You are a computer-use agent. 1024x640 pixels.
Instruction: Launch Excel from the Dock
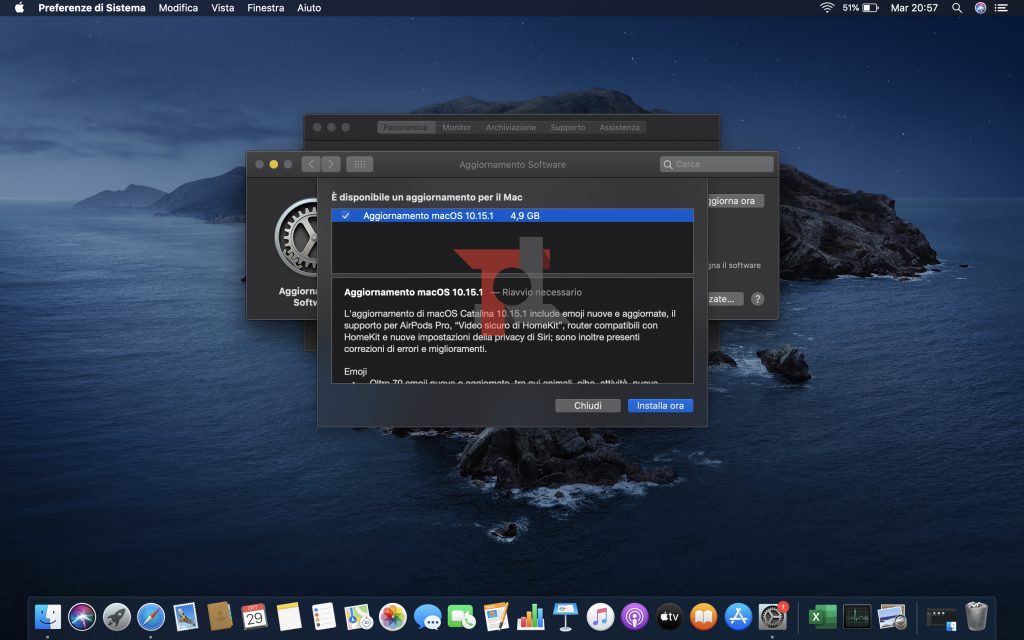(822, 616)
